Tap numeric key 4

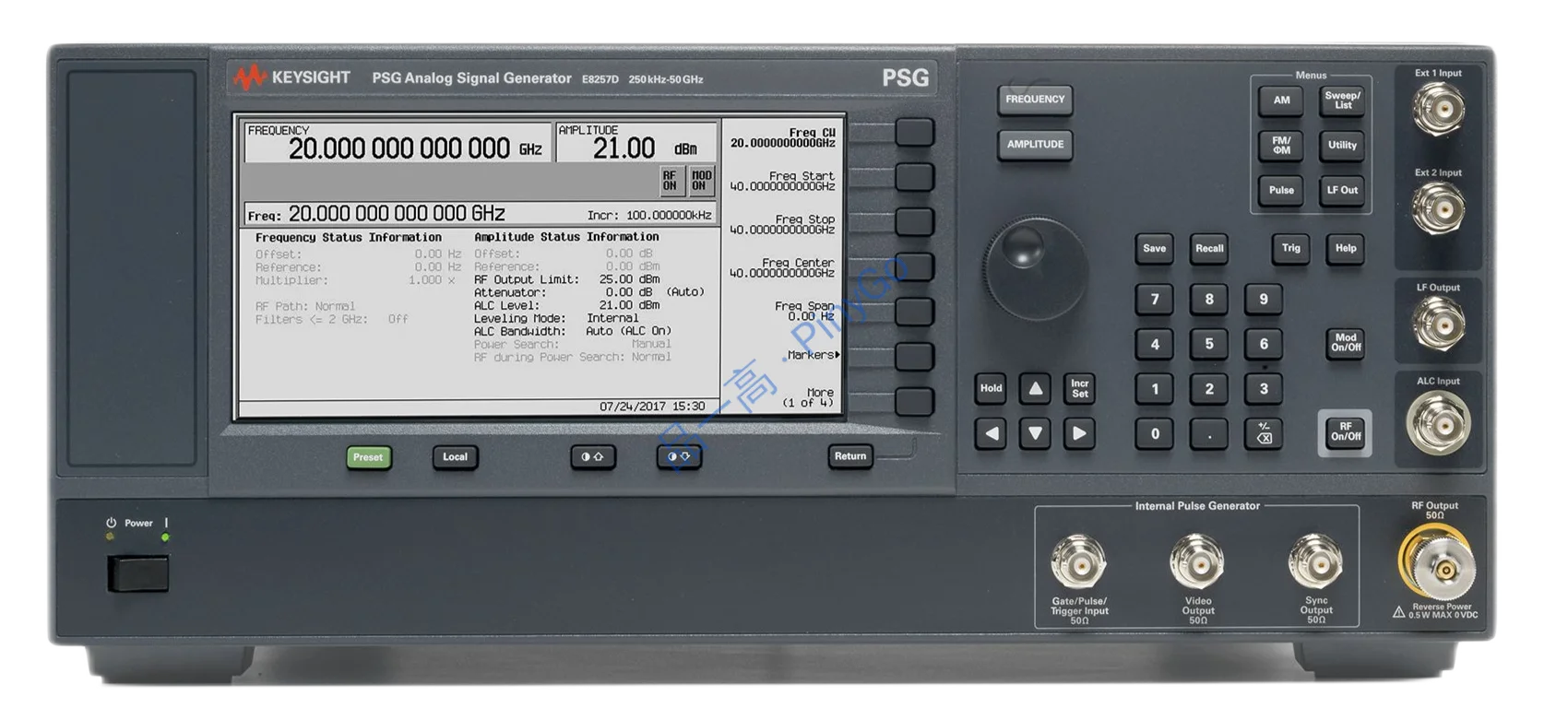pos(1154,345)
